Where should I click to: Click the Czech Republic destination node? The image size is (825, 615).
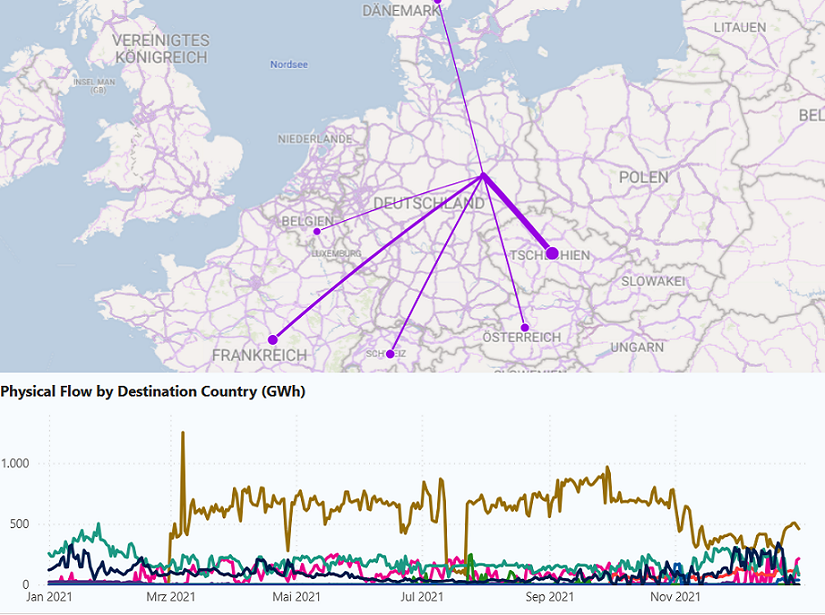[552, 254]
